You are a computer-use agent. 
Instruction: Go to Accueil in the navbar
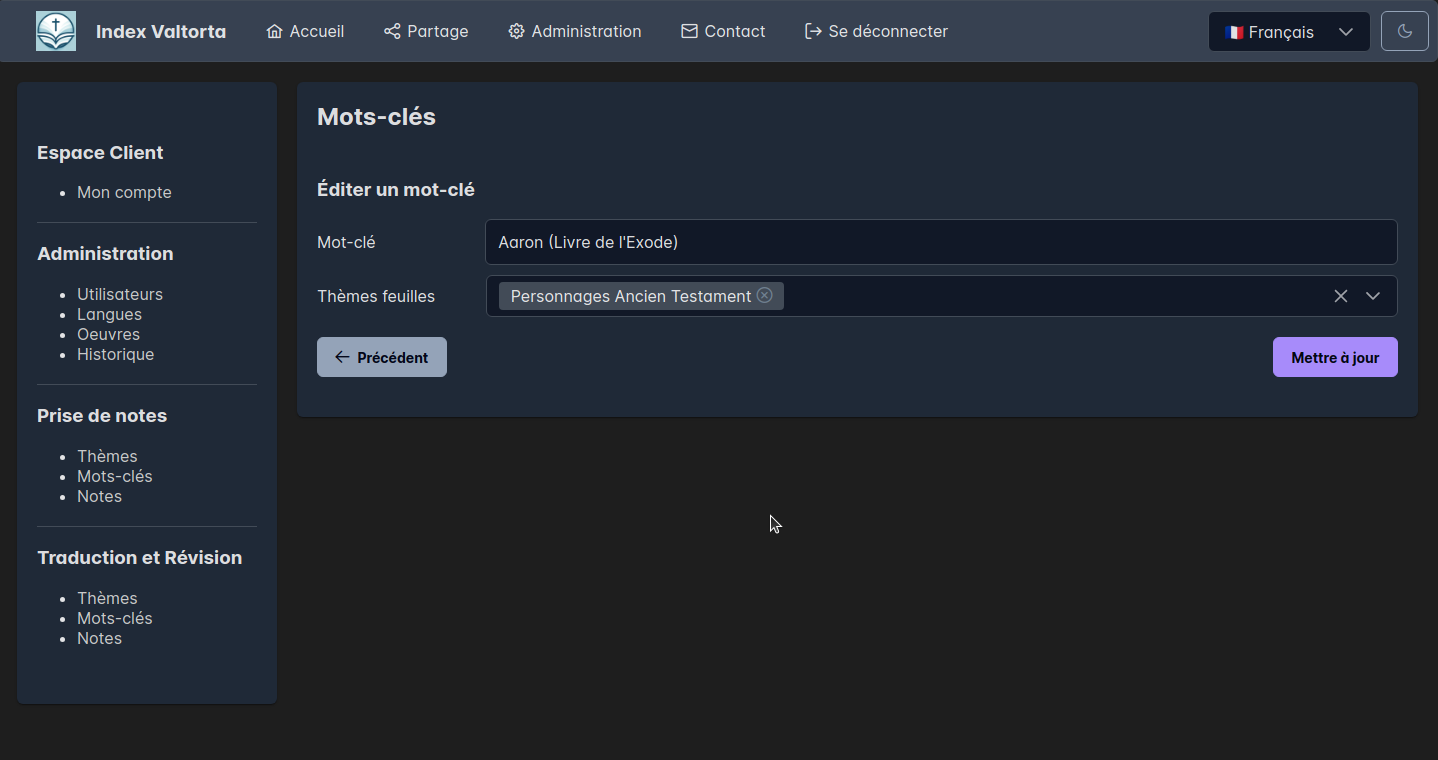tap(305, 31)
